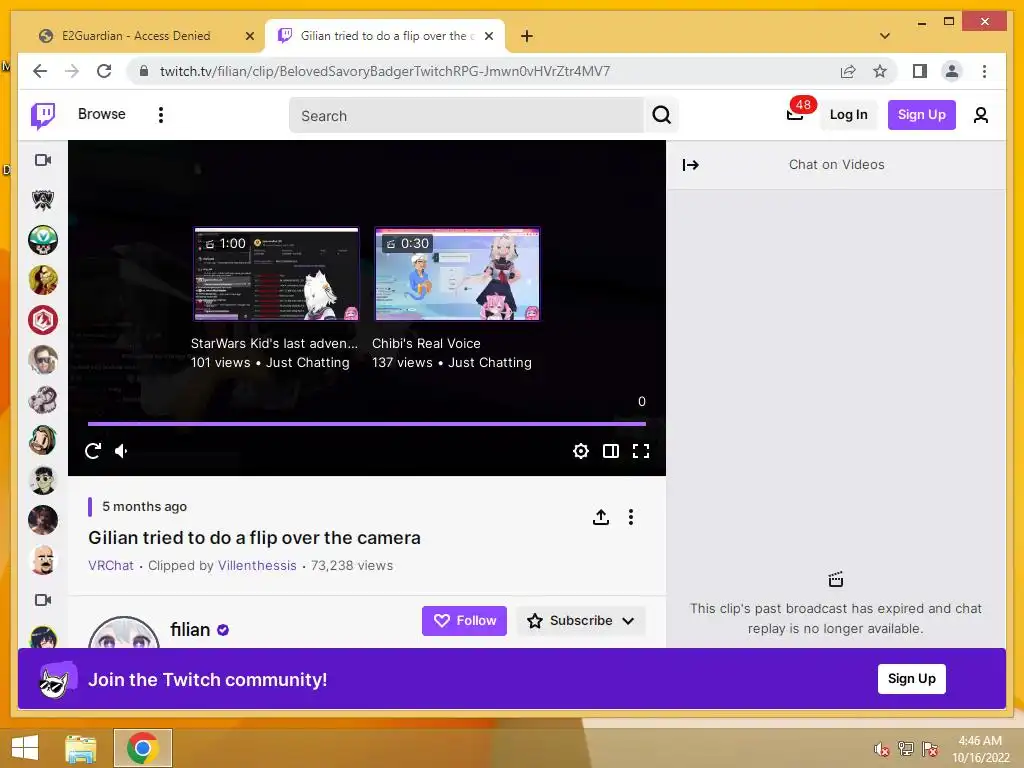Open the Chrome three-dot menu

[984, 71]
